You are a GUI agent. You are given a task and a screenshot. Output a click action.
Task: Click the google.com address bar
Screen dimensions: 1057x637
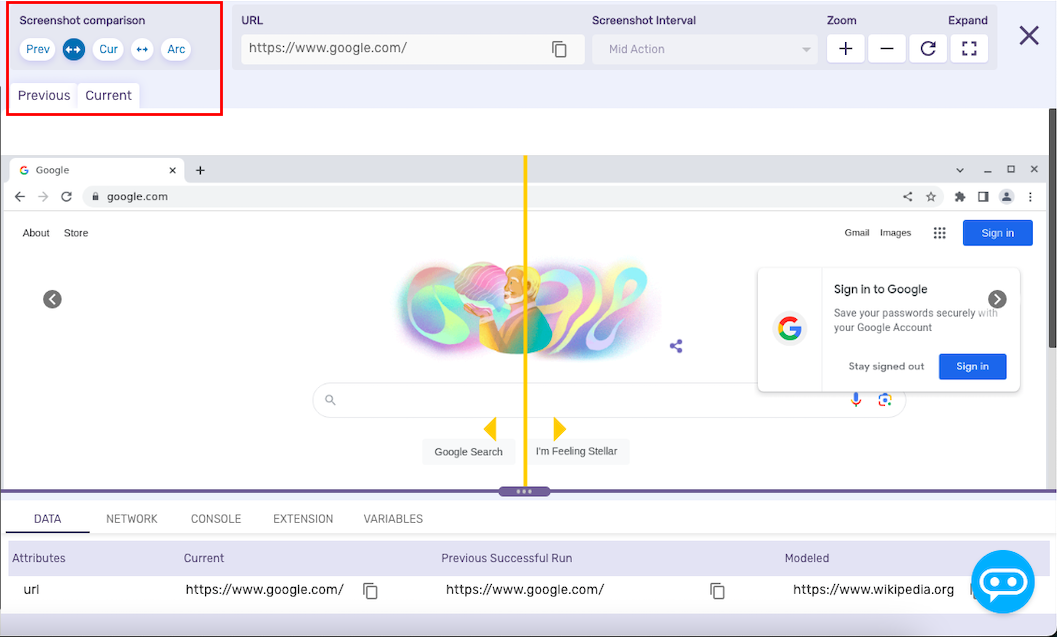click(512, 197)
